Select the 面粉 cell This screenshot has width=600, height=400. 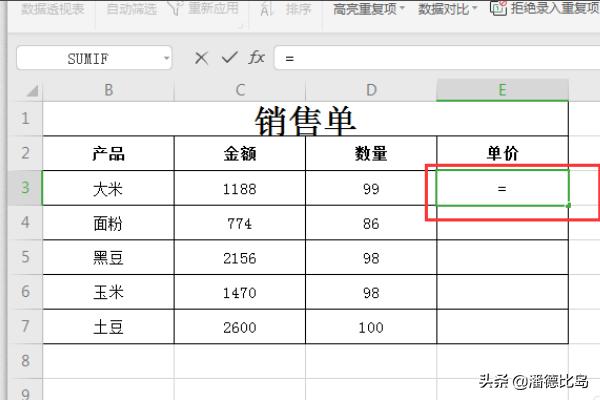[x=109, y=223]
